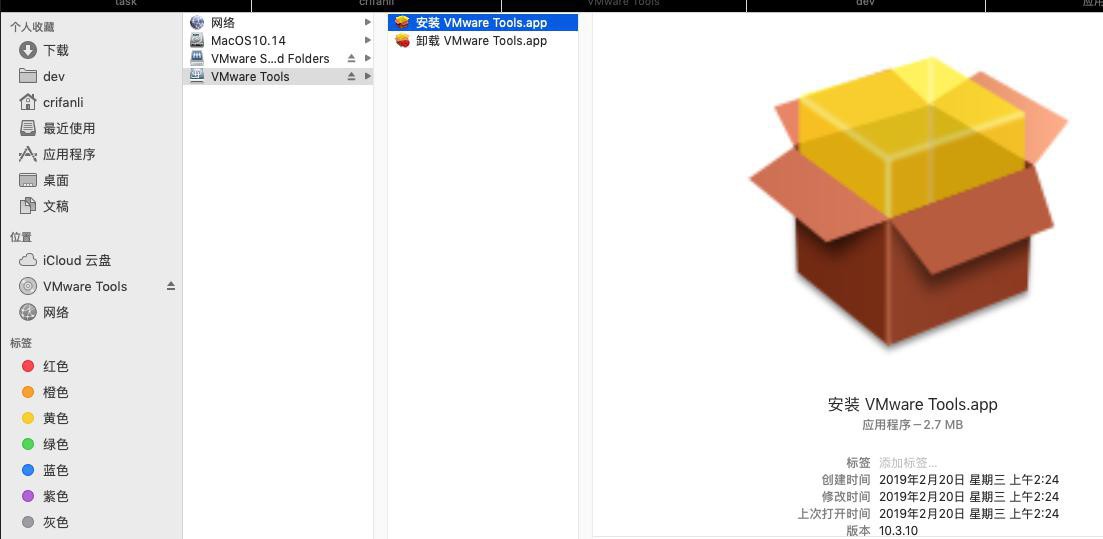Click the 标签 sidebar section header

pyautogui.click(x=21, y=343)
